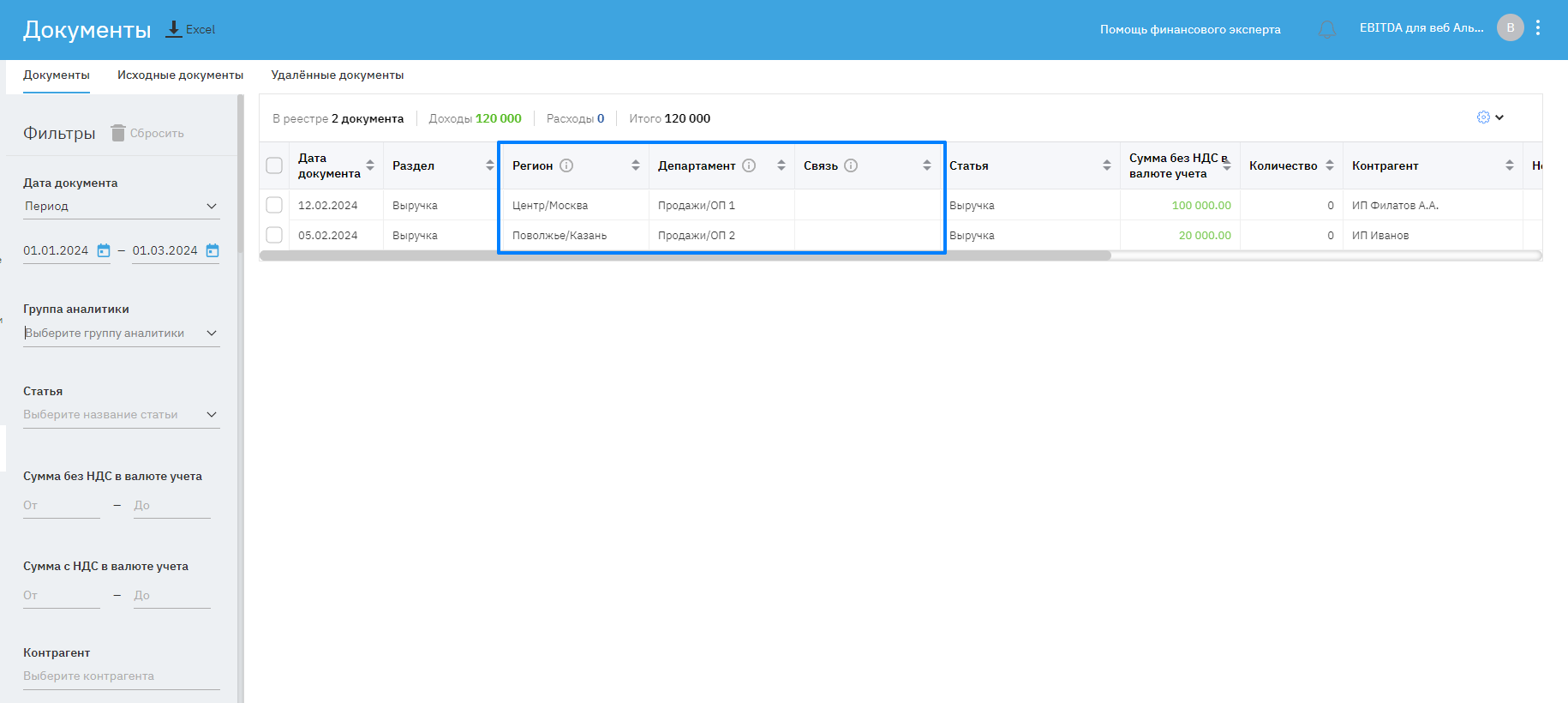Switch to Удалённые документы tab
The width and height of the screenshot is (1568, 703).
click(x=338, y=75)
